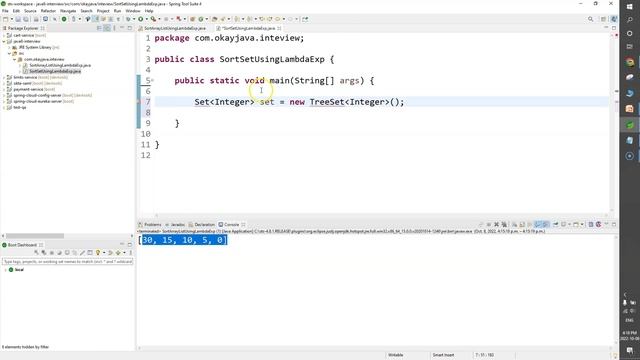Close the SortSetUsingLambdaExp.java editor tab
The image size is (640, 360).
(279, 28)
